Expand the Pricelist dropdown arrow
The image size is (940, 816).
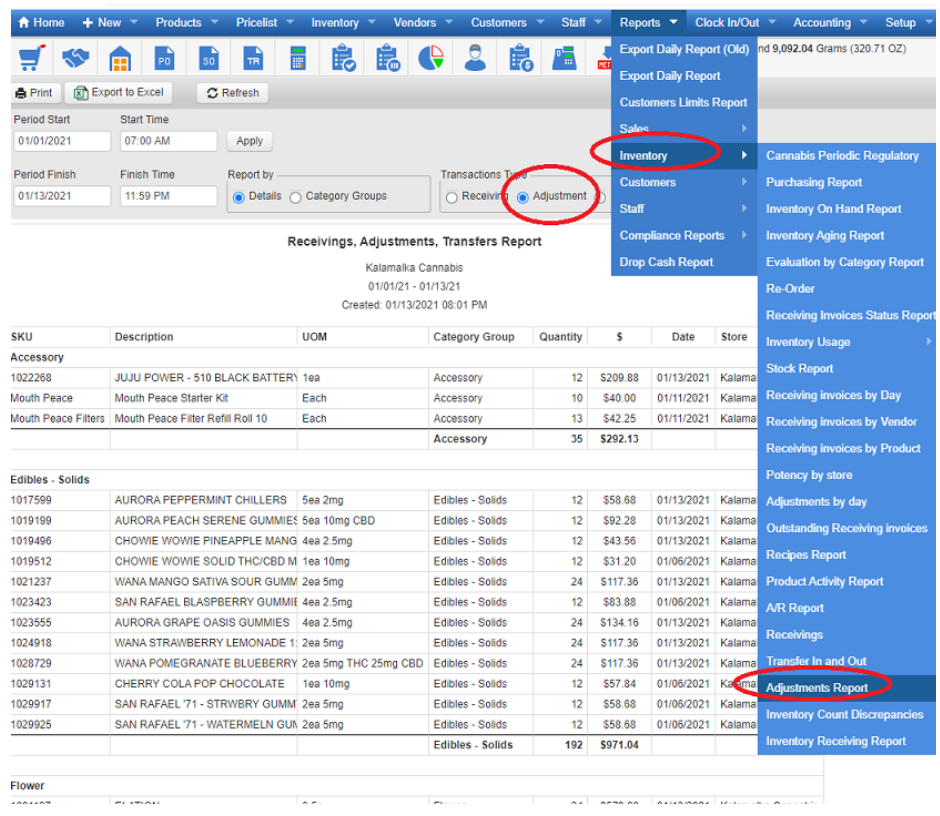290,22
